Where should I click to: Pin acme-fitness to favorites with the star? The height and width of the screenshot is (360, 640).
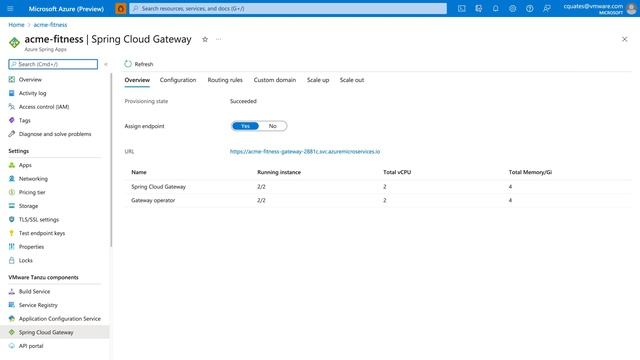point(205,39)
